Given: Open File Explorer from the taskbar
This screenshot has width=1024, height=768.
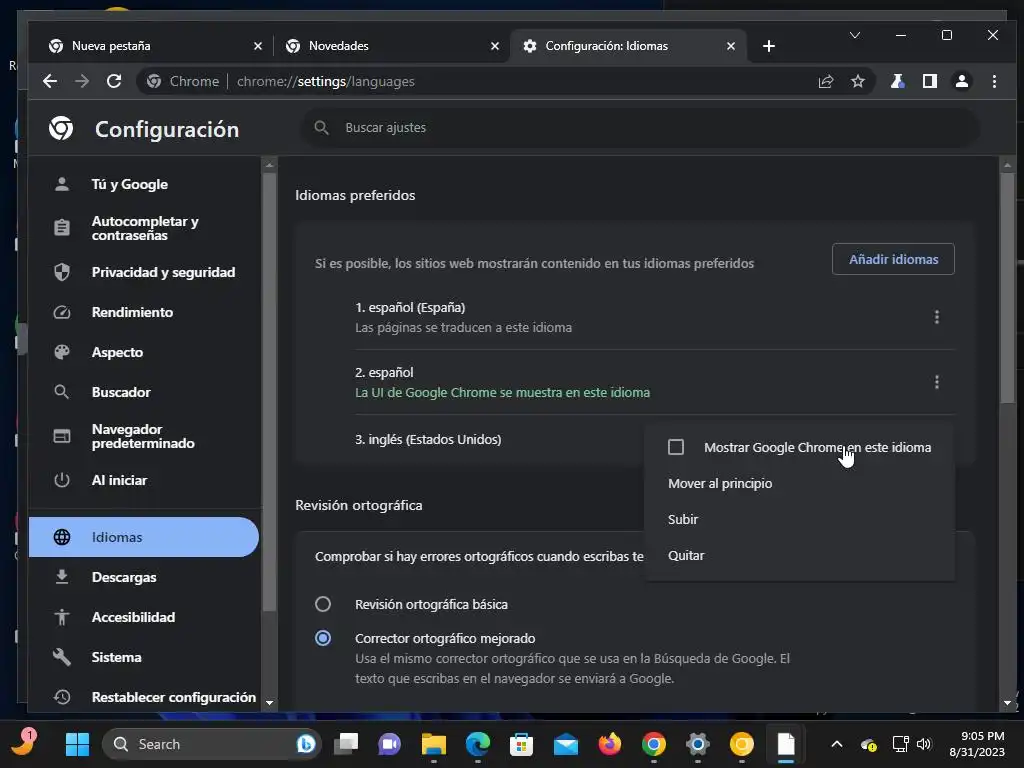Looking at the screenshot, I should (434, 744).
